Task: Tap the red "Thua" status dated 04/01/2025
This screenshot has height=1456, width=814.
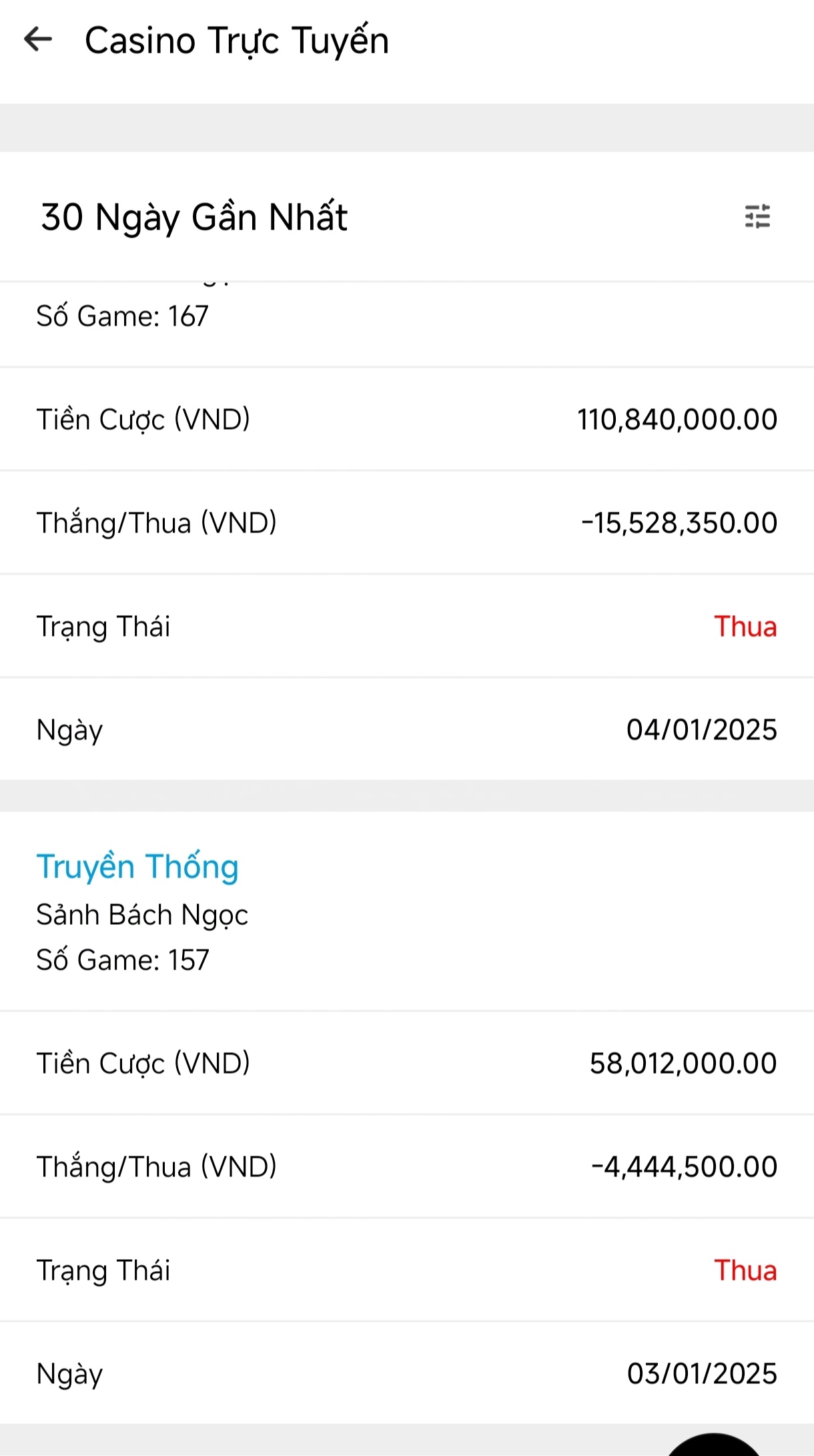Action: (745, 627)
